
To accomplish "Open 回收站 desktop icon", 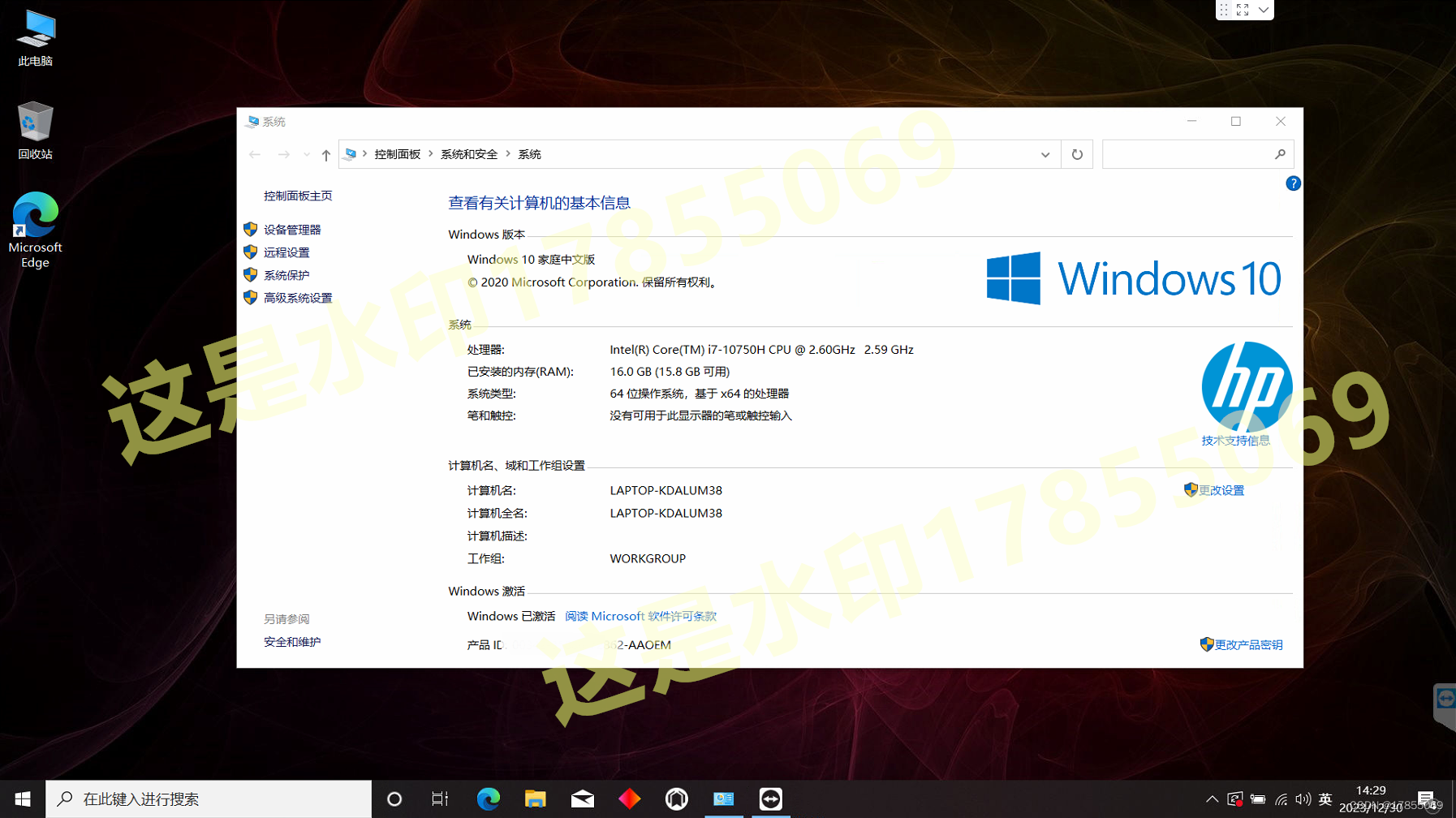I will coord(35,131).
